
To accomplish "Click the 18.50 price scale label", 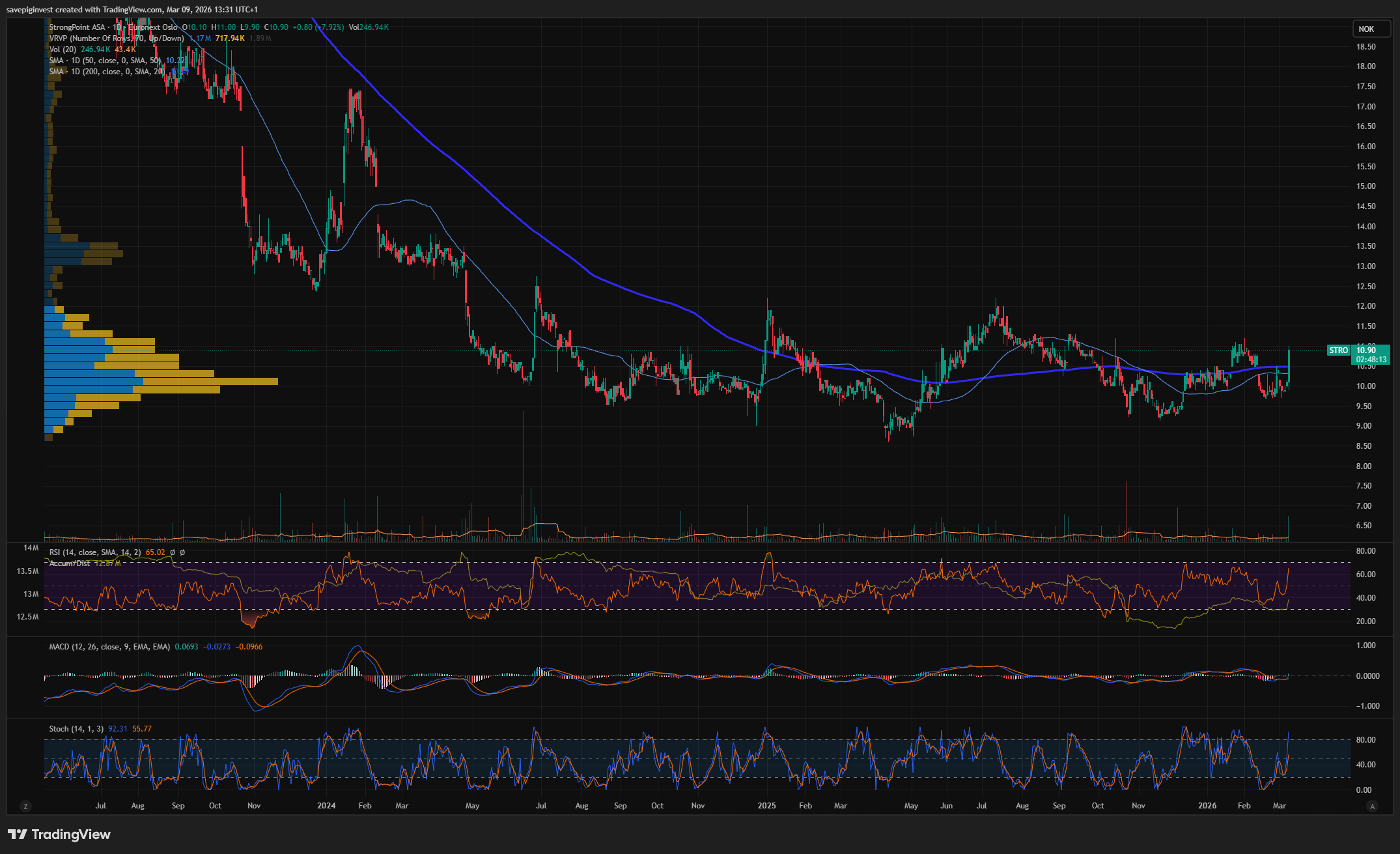I will point(1365,47).
